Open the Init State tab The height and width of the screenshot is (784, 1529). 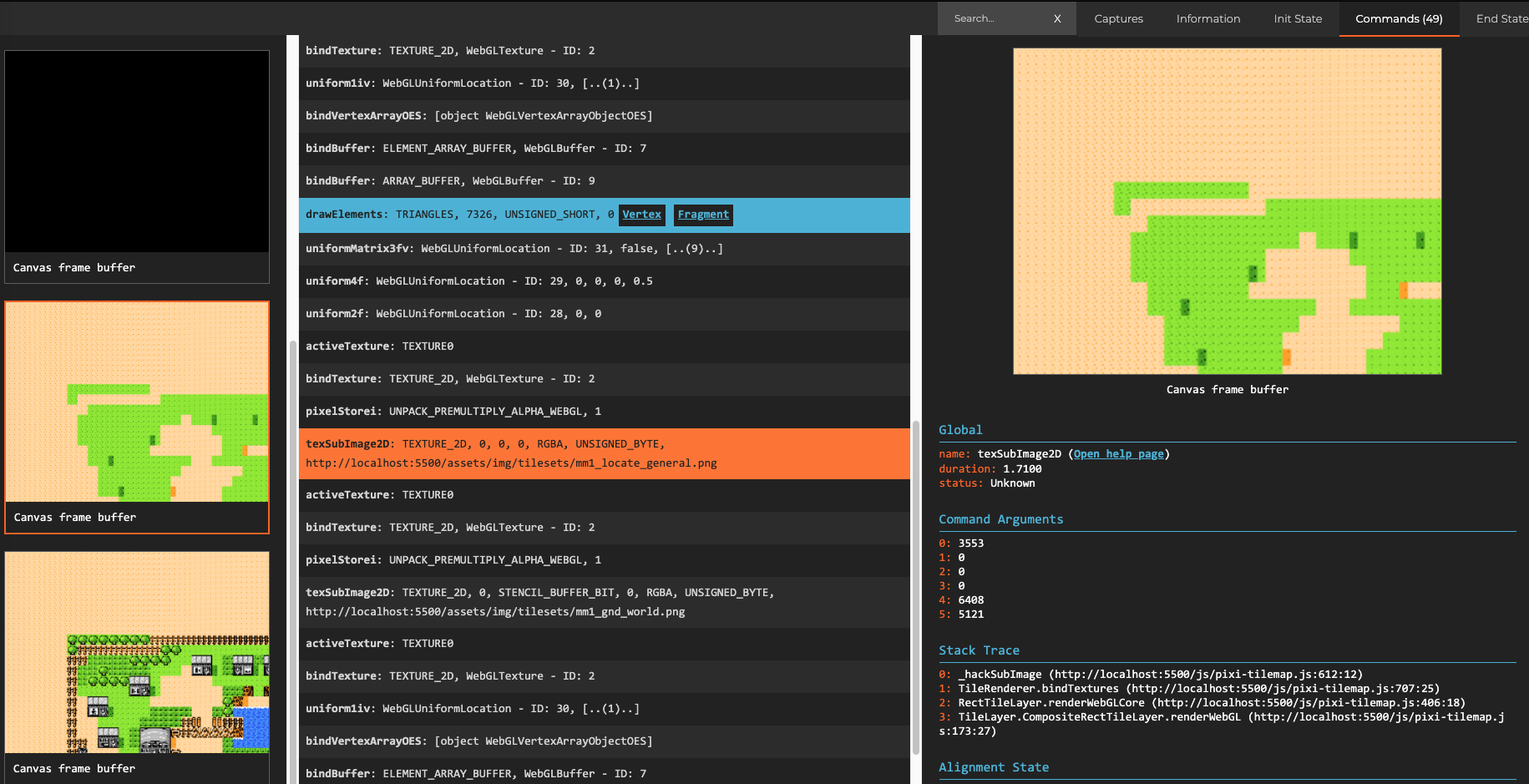(x=1298, y=18)
